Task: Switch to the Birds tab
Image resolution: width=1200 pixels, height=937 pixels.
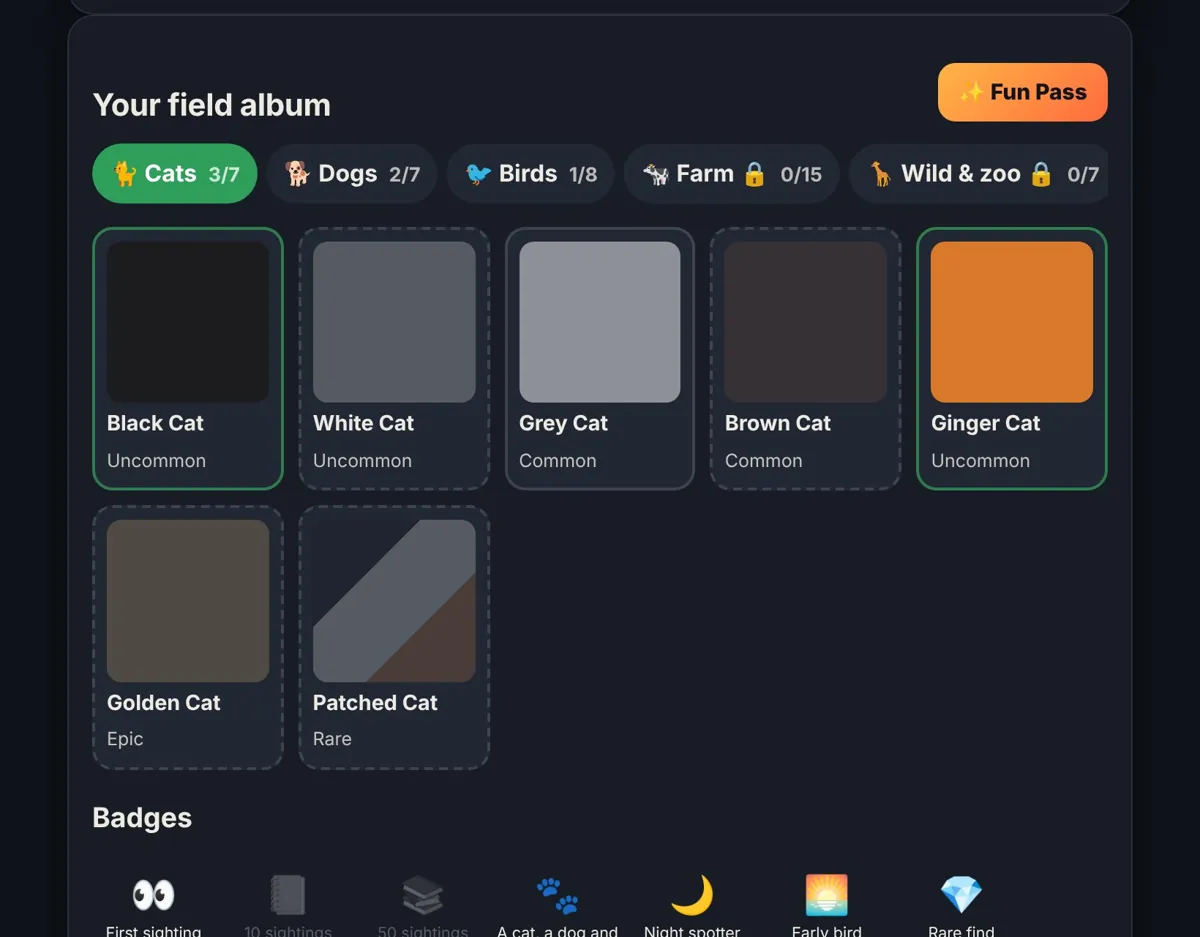Action: pyautogui.click(x=530, y=174)
